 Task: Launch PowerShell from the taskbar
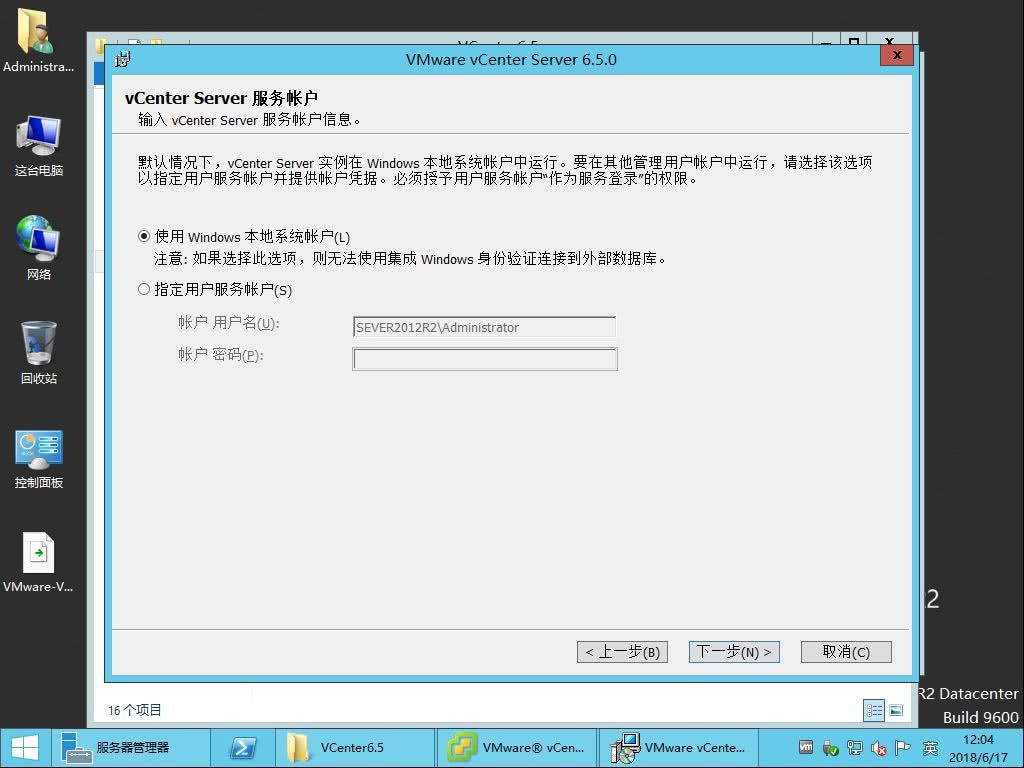[x=242, y=747]
